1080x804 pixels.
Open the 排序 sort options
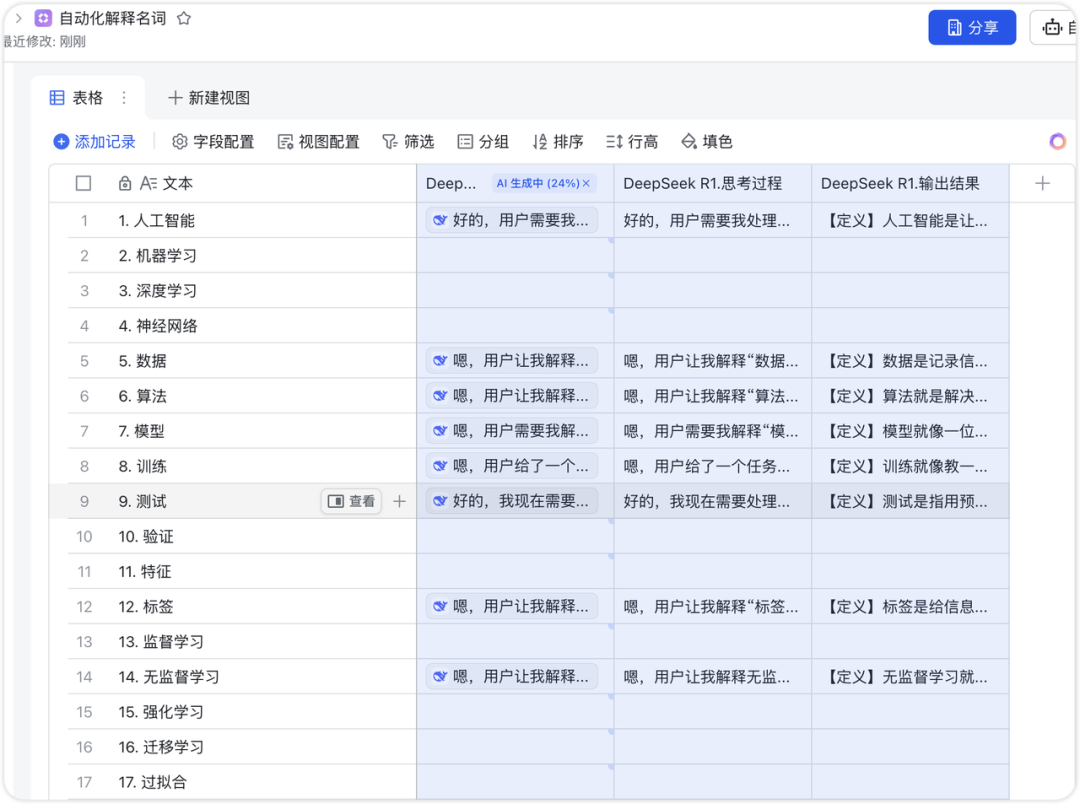pos(558,142)
